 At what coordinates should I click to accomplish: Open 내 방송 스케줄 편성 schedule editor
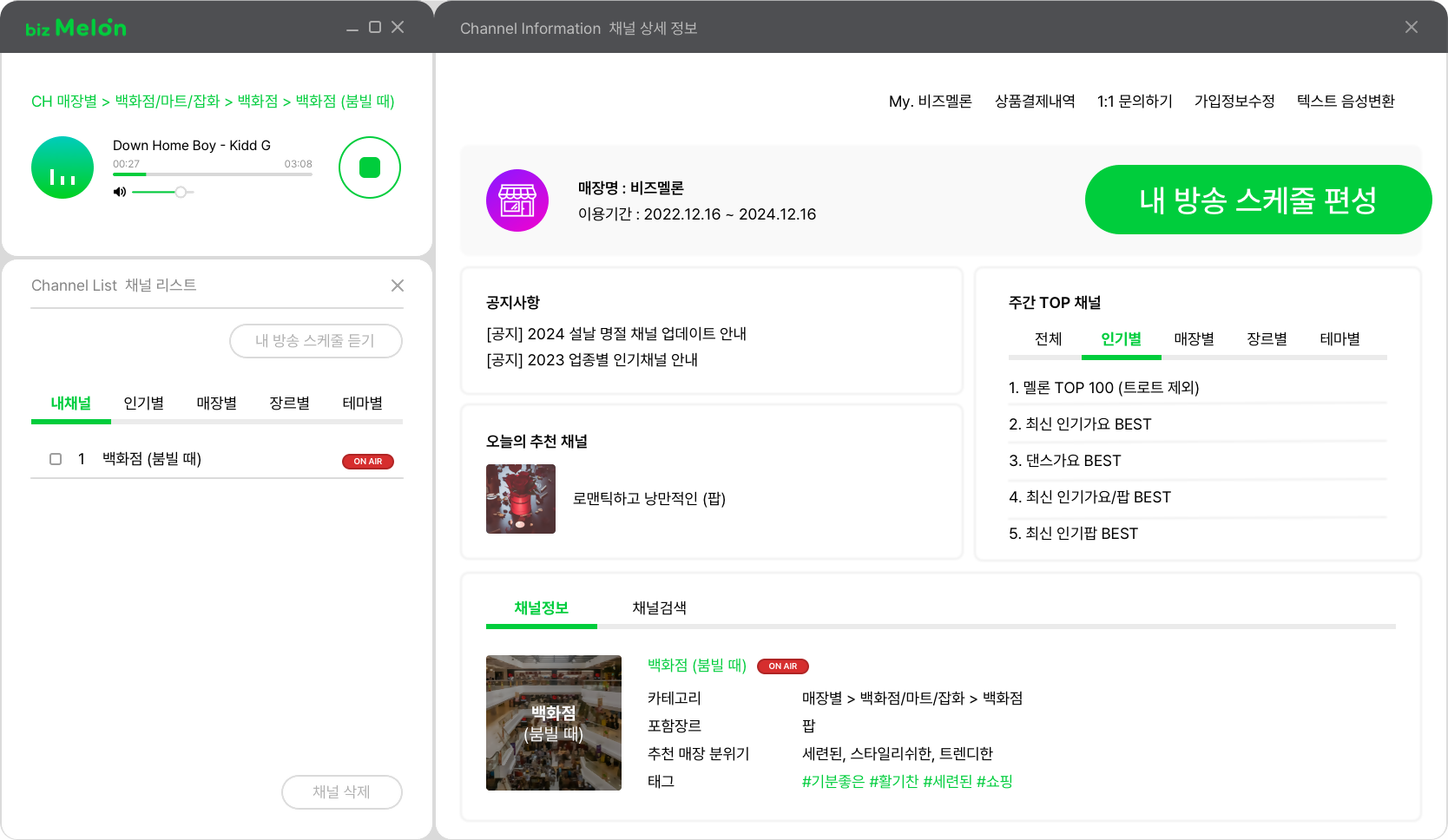(x=1259, y=200)
